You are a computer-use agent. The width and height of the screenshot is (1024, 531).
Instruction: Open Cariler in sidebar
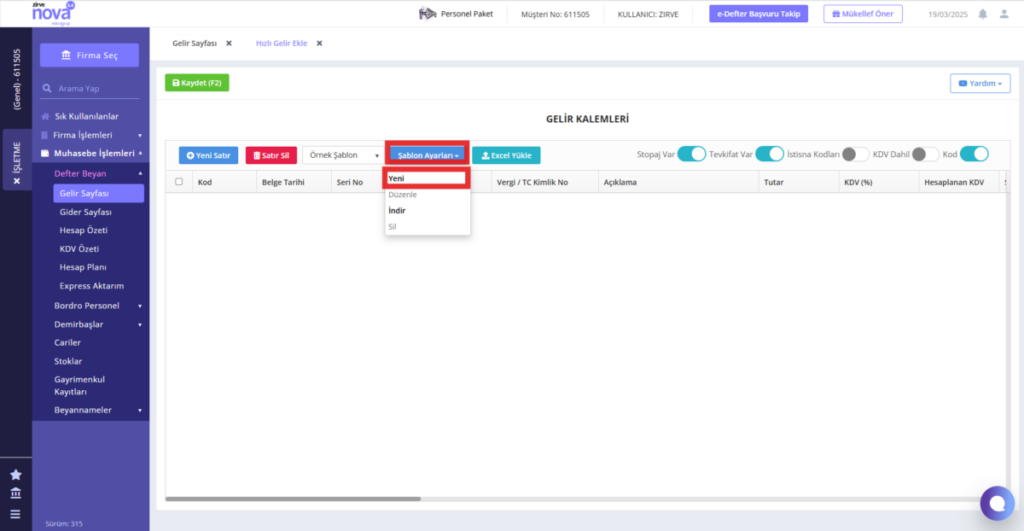[67, 342]
